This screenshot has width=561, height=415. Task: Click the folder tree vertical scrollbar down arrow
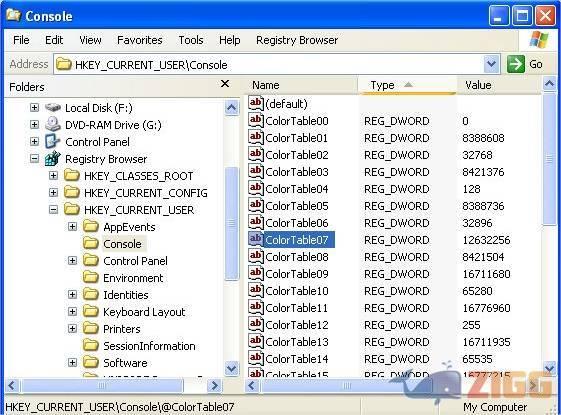pyautogui.click(x=231, y=369)
